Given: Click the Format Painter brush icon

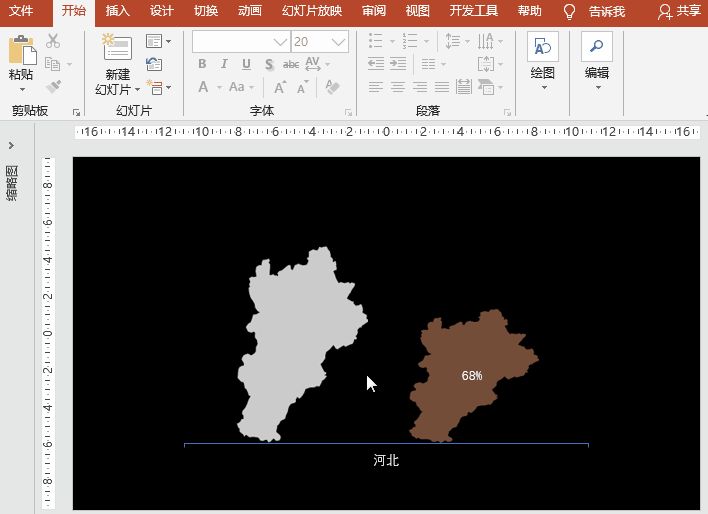Looking at the screenshot, I should [53, 87].
